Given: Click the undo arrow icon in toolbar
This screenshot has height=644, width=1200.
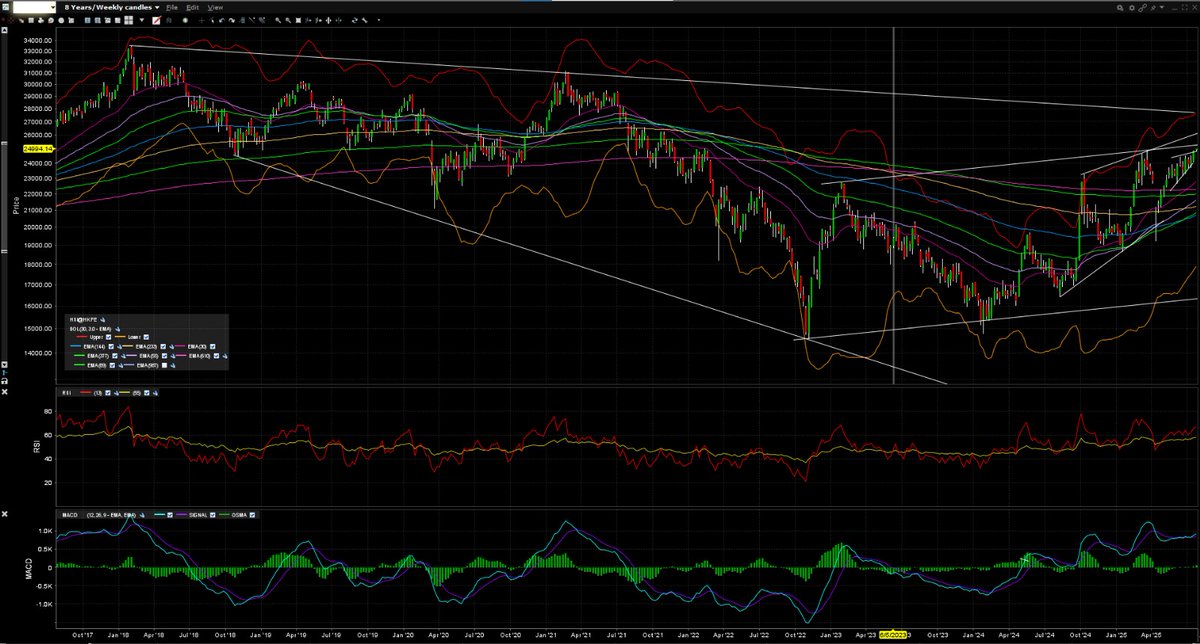Looking at the screenshot, I should pos(221,20).
